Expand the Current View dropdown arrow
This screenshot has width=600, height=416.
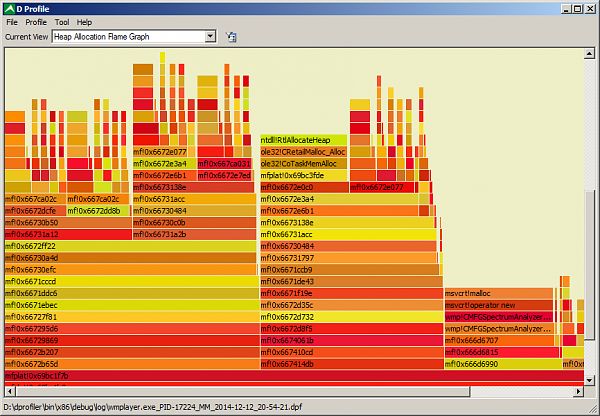[210, 36]
